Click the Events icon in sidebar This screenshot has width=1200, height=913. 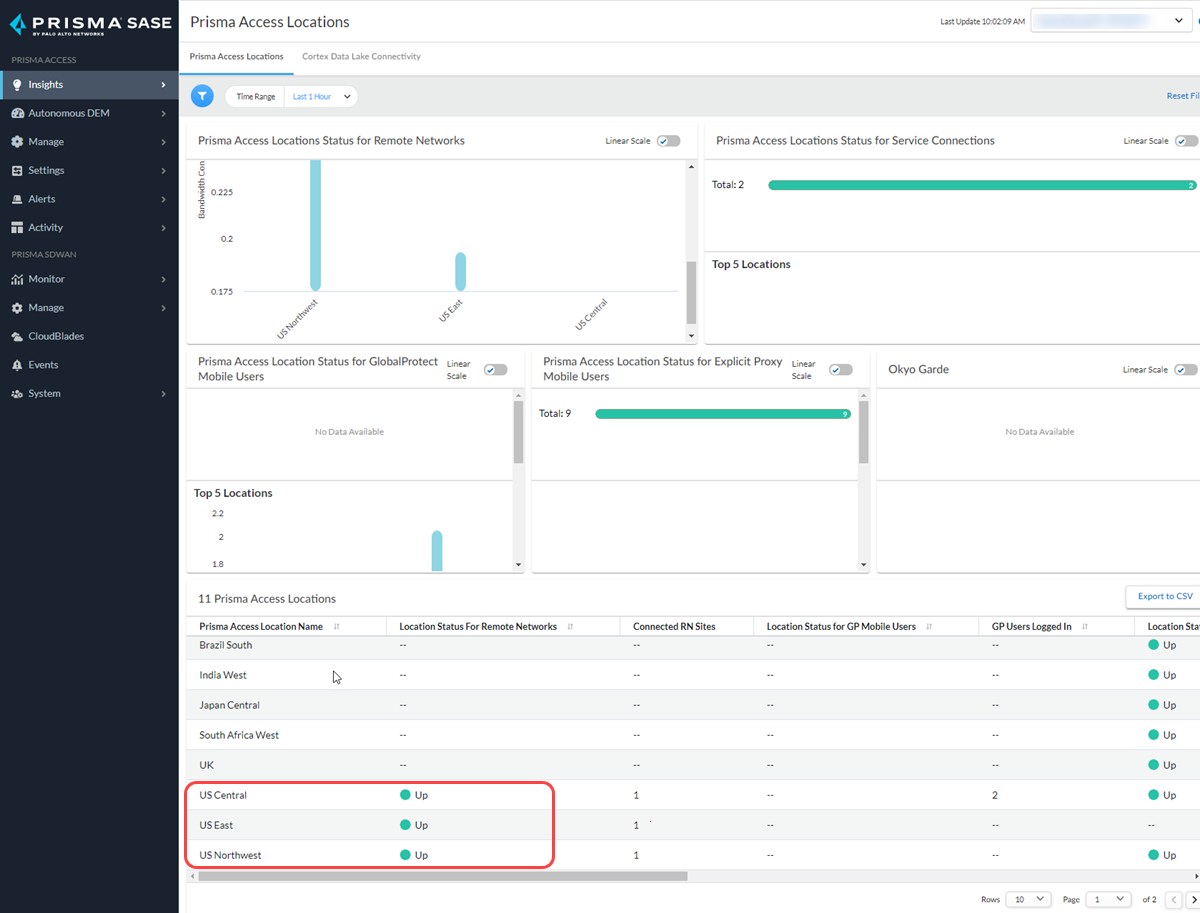point(17,365)
